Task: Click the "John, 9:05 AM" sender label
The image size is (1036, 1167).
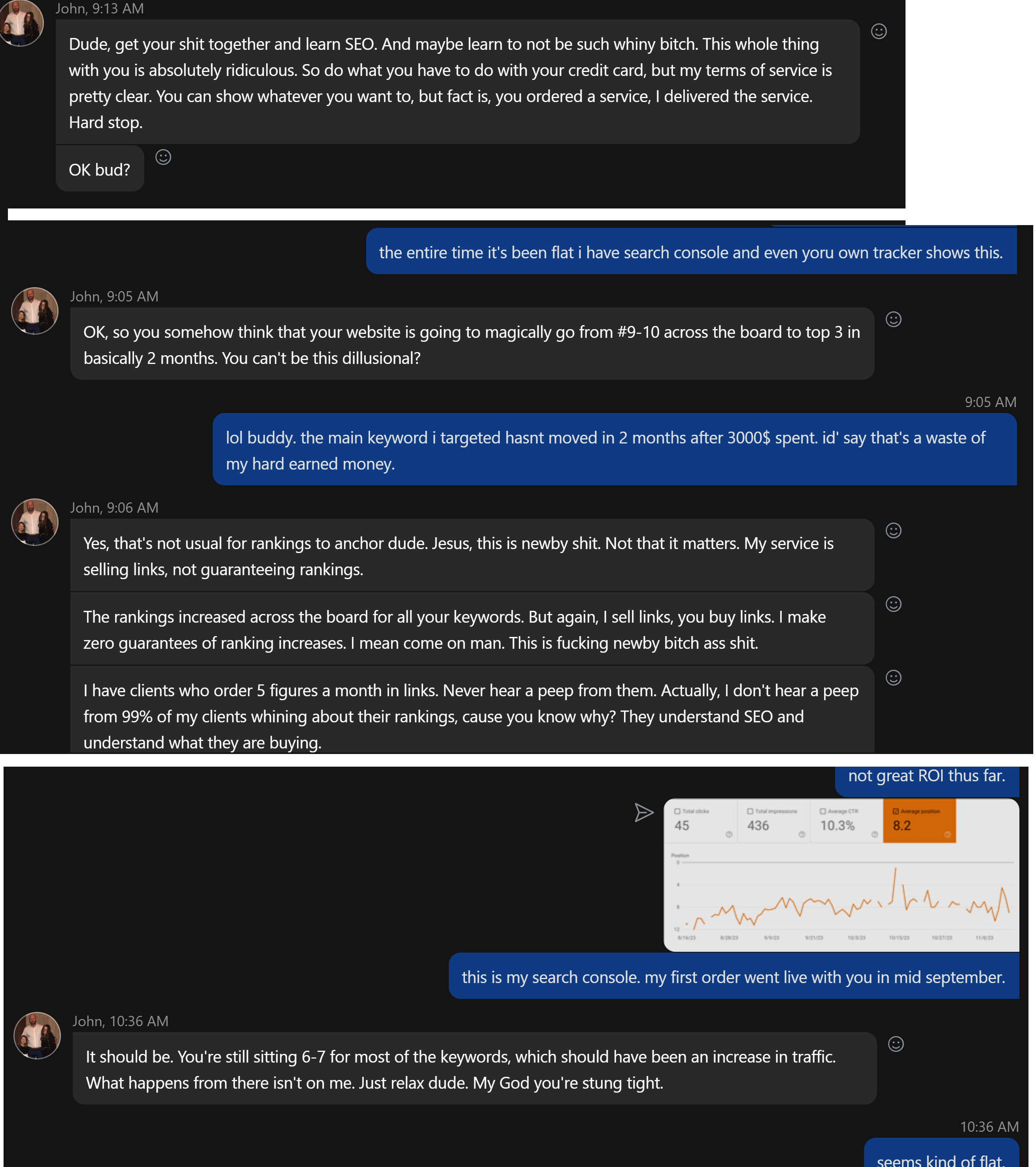Action: click(x=114, y=296)
